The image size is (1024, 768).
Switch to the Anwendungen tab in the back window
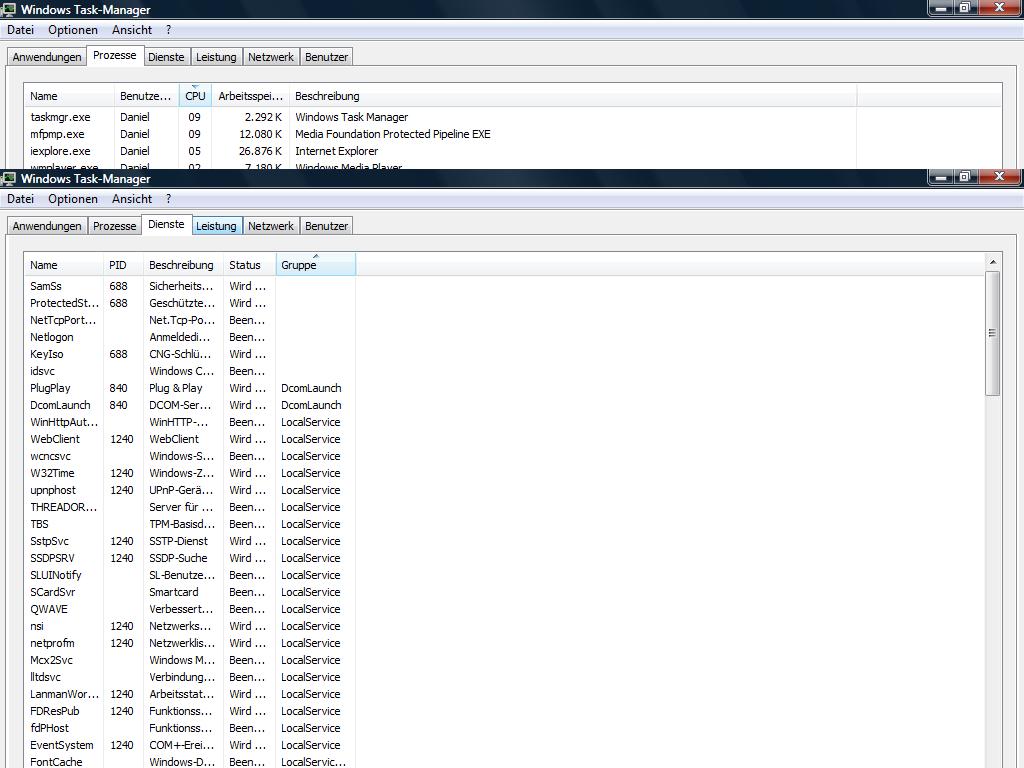47,57
